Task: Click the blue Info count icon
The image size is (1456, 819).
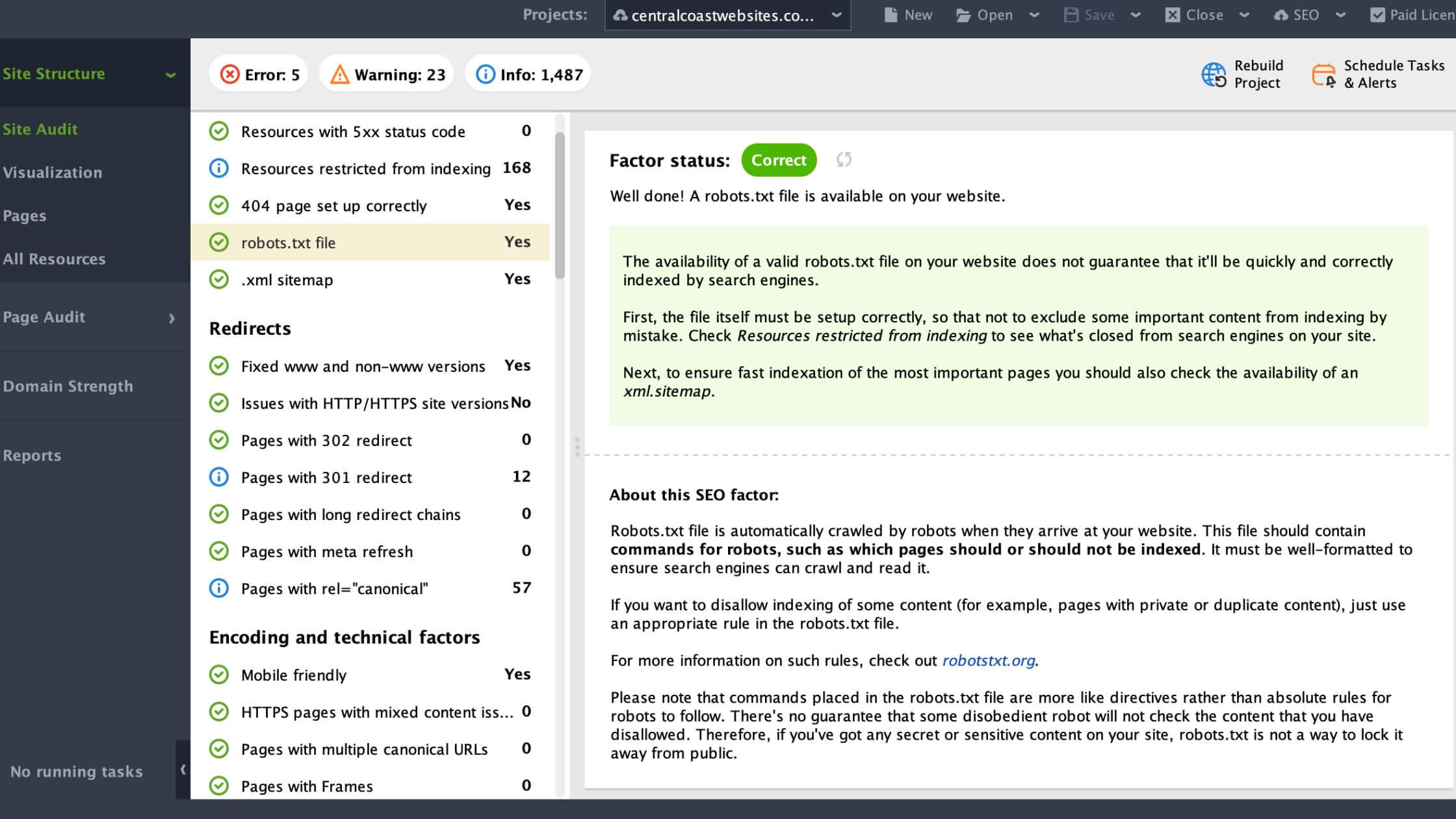Action: coord(485,75)
